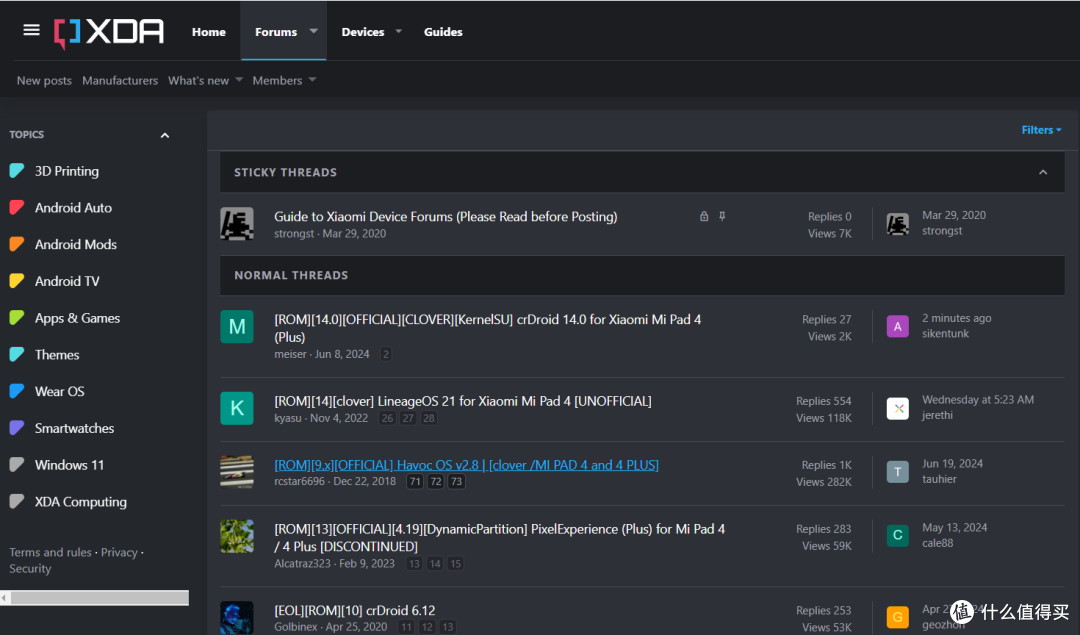Open Terms and rules link

50,552
